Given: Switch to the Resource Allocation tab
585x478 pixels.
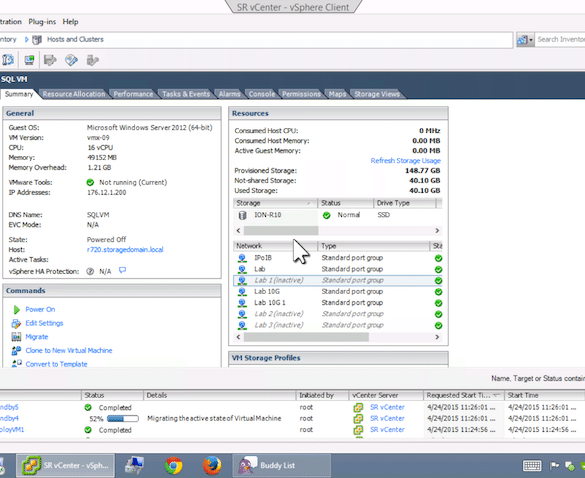Looking at the screenshot, I should pyautogui.click(x=73, y=94).
